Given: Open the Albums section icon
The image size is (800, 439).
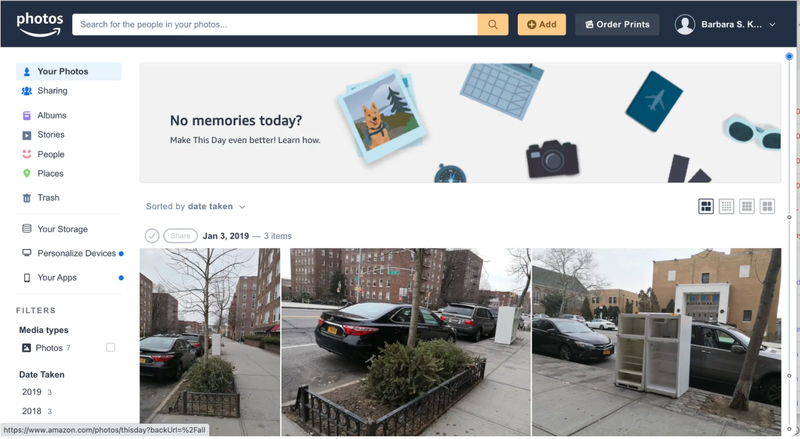Looking at the screenshot, I should tap(27, 115).
